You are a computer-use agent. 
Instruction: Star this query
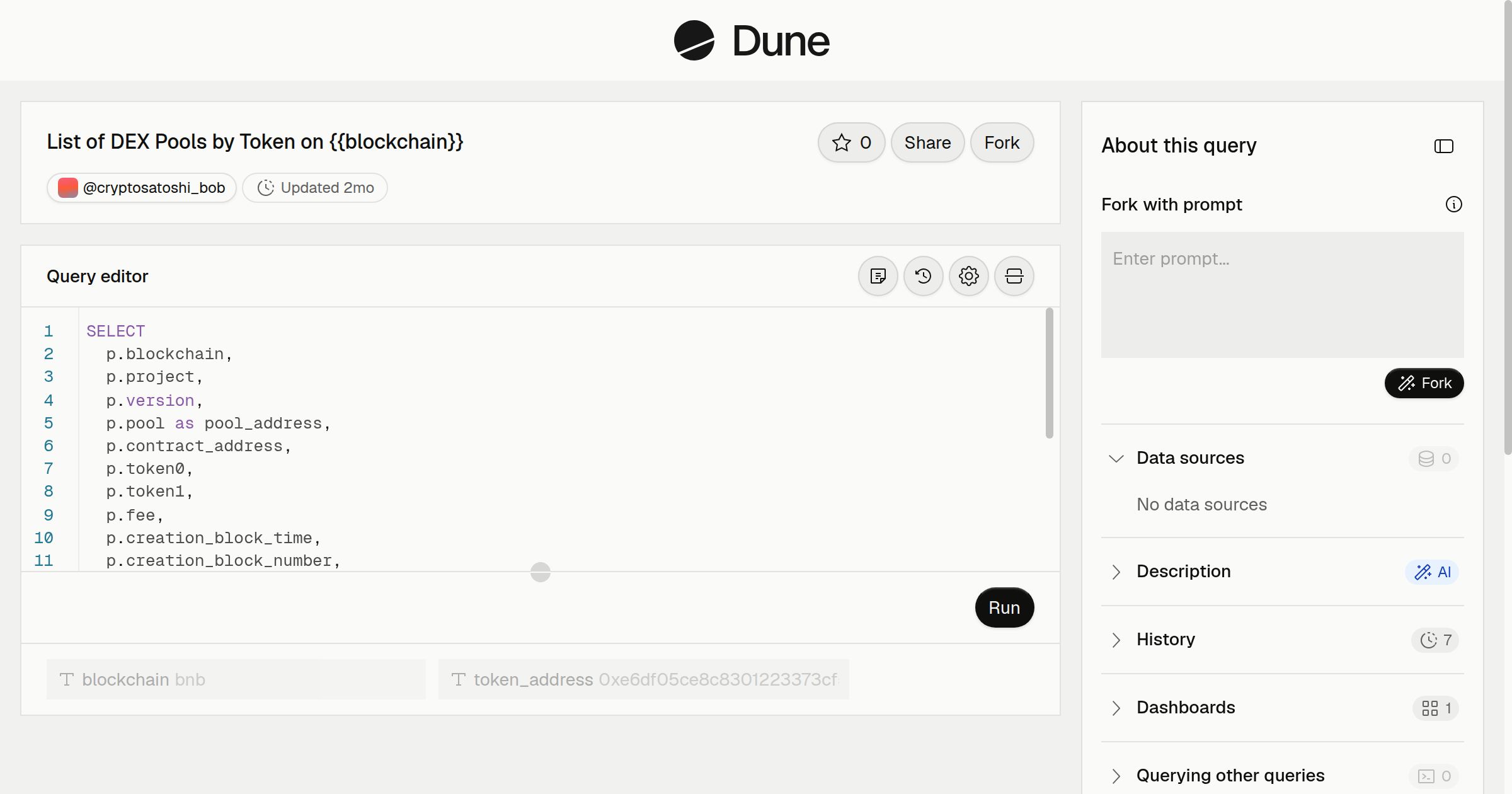click(851, 142)
